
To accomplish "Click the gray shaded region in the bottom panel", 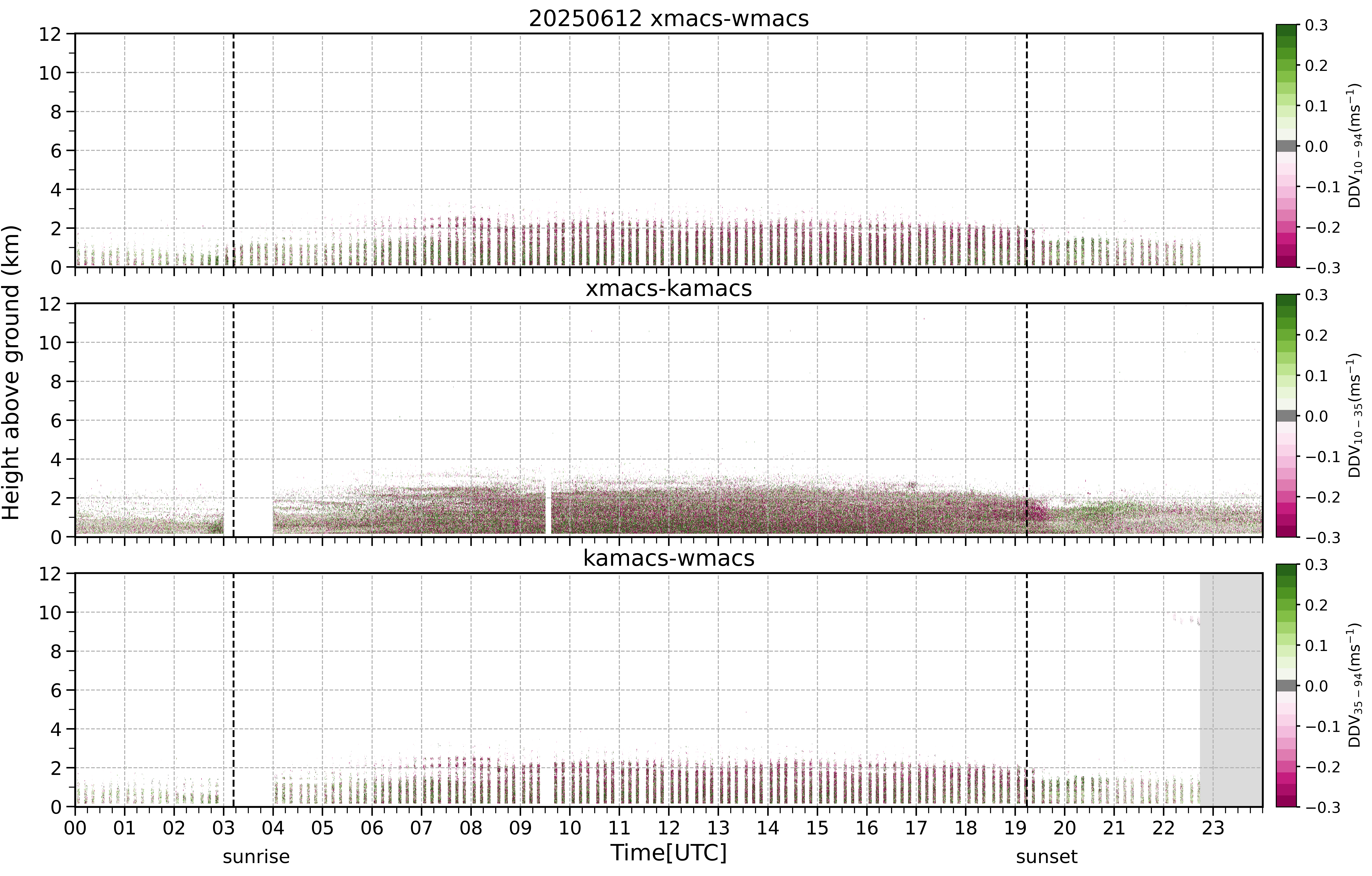I will 1231,690.
